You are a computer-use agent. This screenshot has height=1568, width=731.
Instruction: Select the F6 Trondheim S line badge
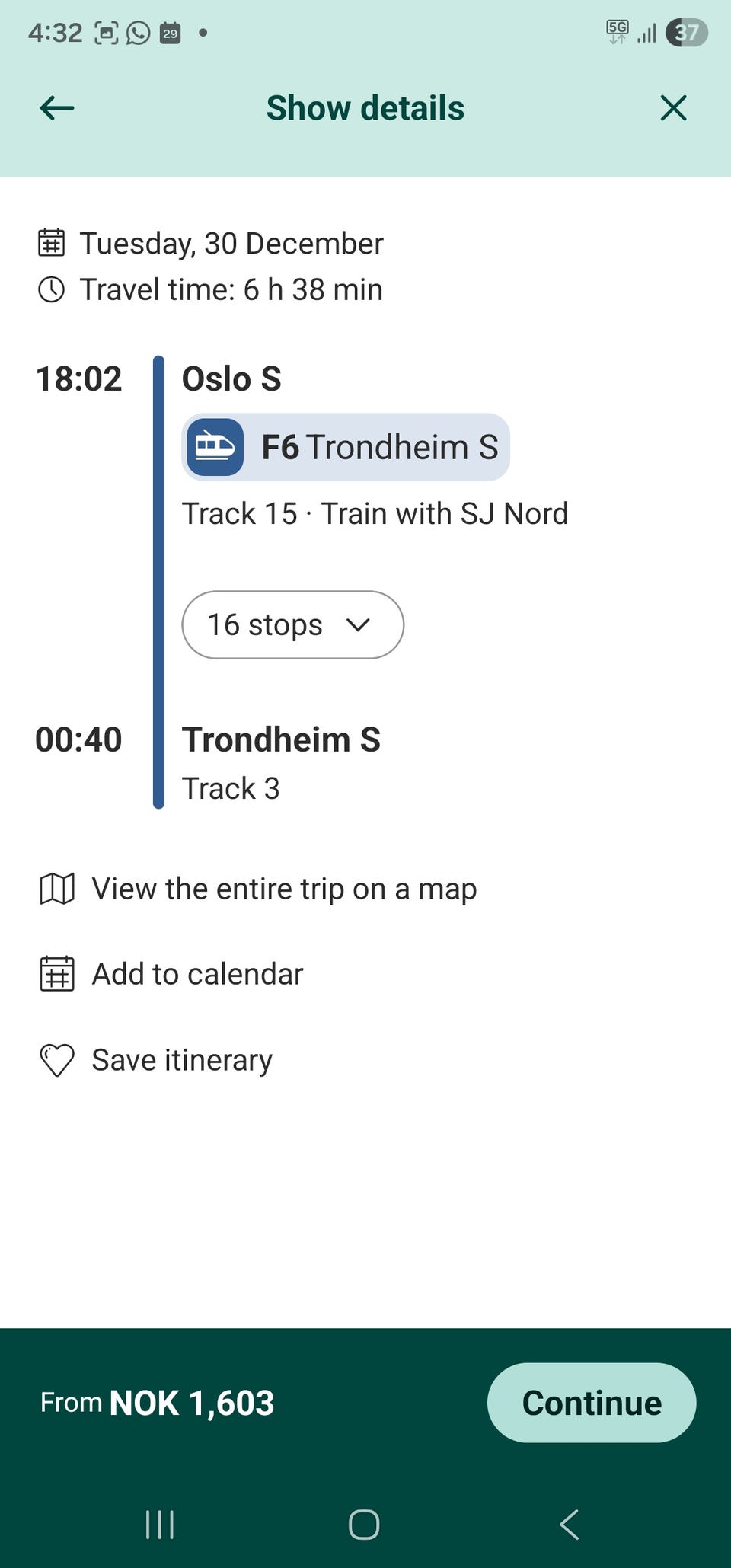tap(346, 447)
